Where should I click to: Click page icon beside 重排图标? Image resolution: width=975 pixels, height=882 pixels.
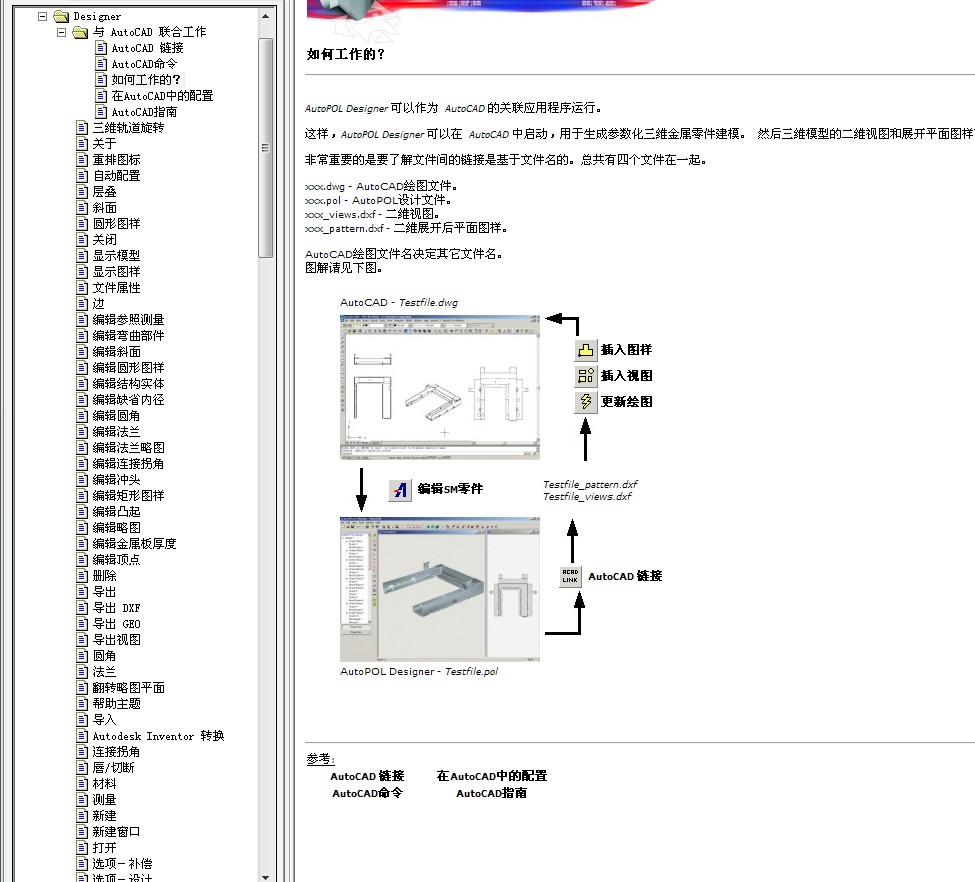pyautogui.click(x=82, y=160)
